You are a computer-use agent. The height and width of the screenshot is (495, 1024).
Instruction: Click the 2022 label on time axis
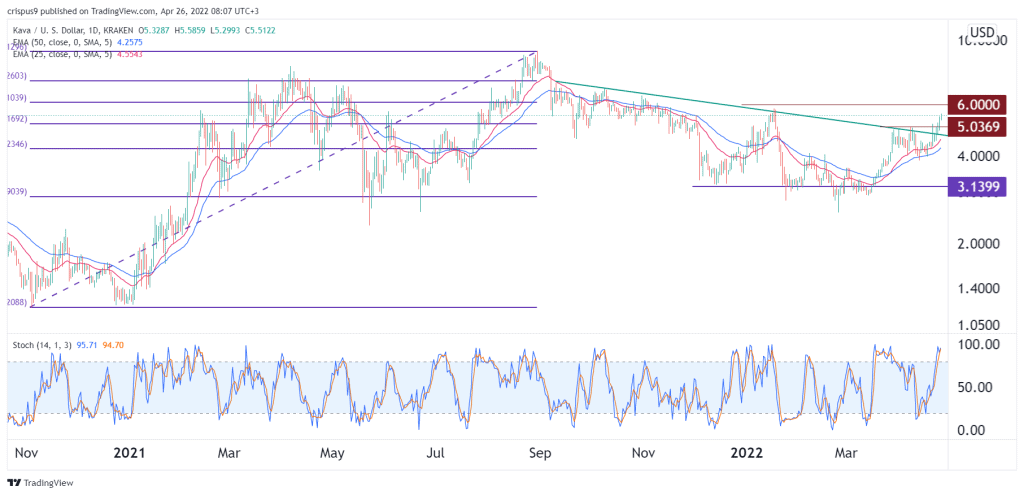tap(745, 453)
